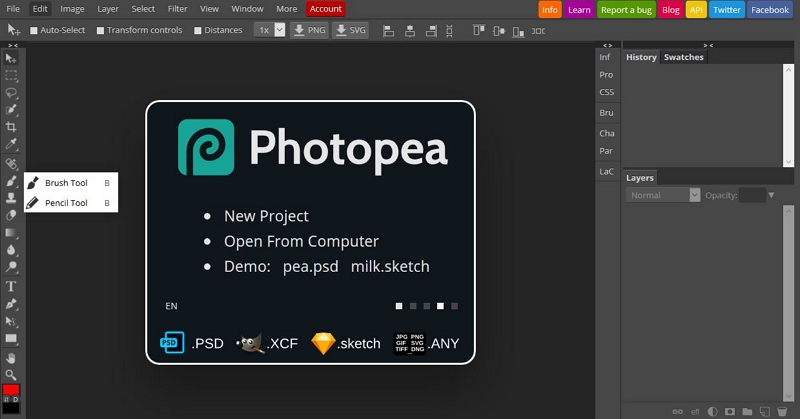Click the New Project link
The width and height of the screenshot is (800, 419).
266,216
